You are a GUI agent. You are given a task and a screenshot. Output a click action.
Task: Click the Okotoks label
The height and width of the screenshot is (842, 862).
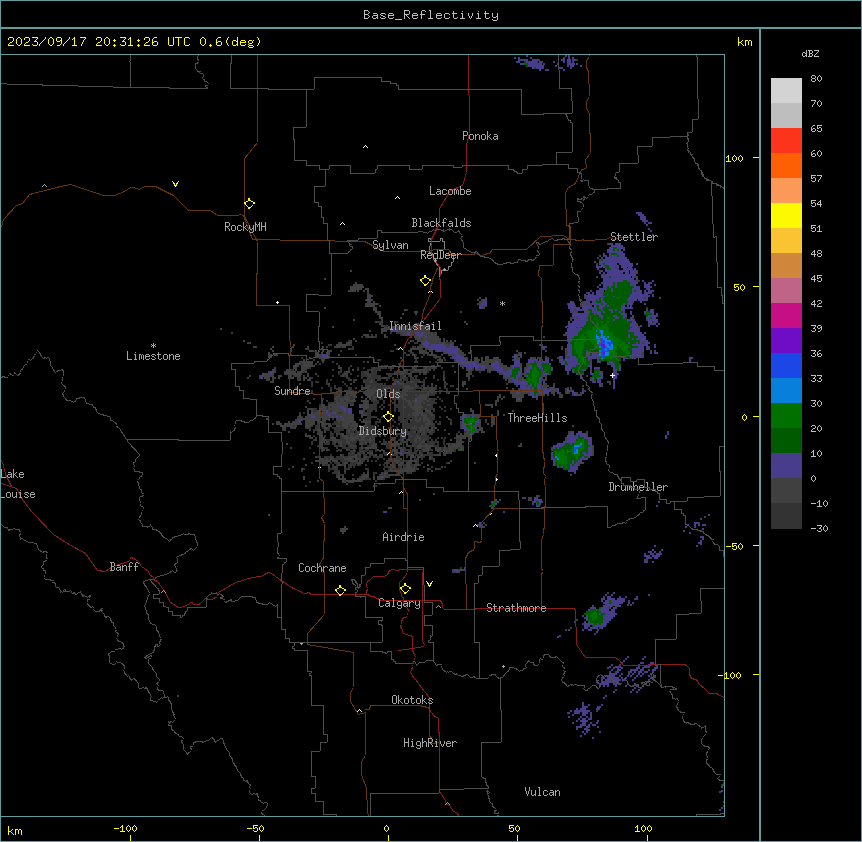click(x=412, y=700)
